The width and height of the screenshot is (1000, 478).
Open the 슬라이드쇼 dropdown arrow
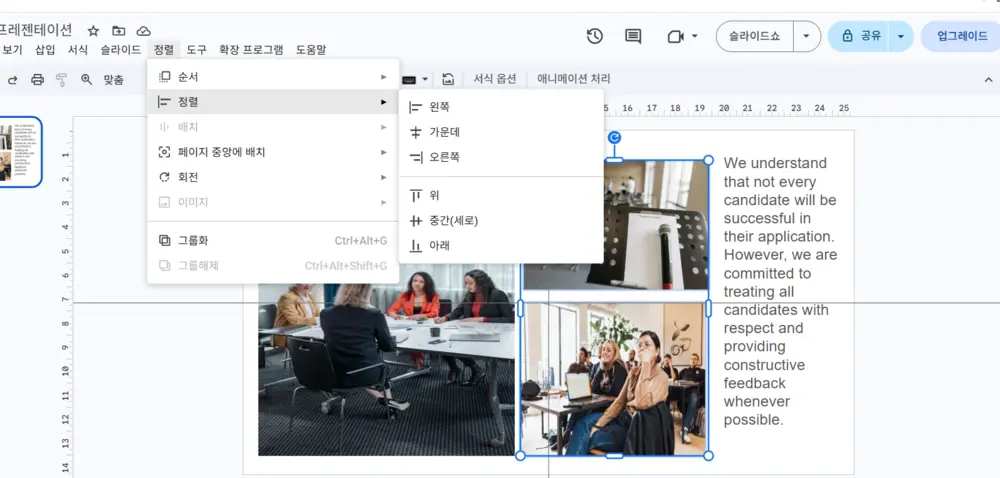[806, 36]
